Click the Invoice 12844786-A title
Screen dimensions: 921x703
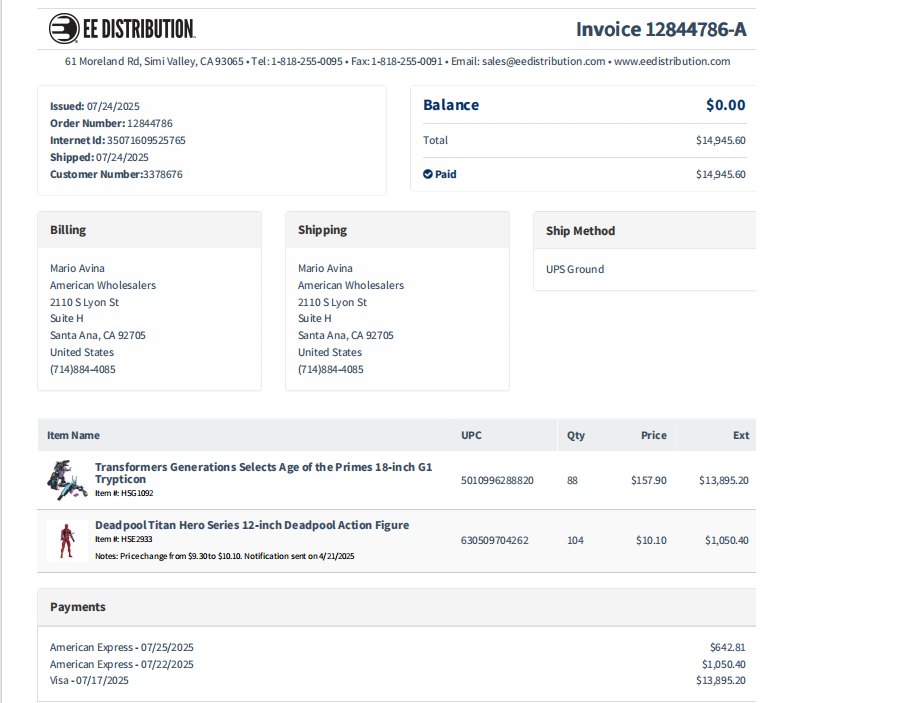tap(660, 29)
